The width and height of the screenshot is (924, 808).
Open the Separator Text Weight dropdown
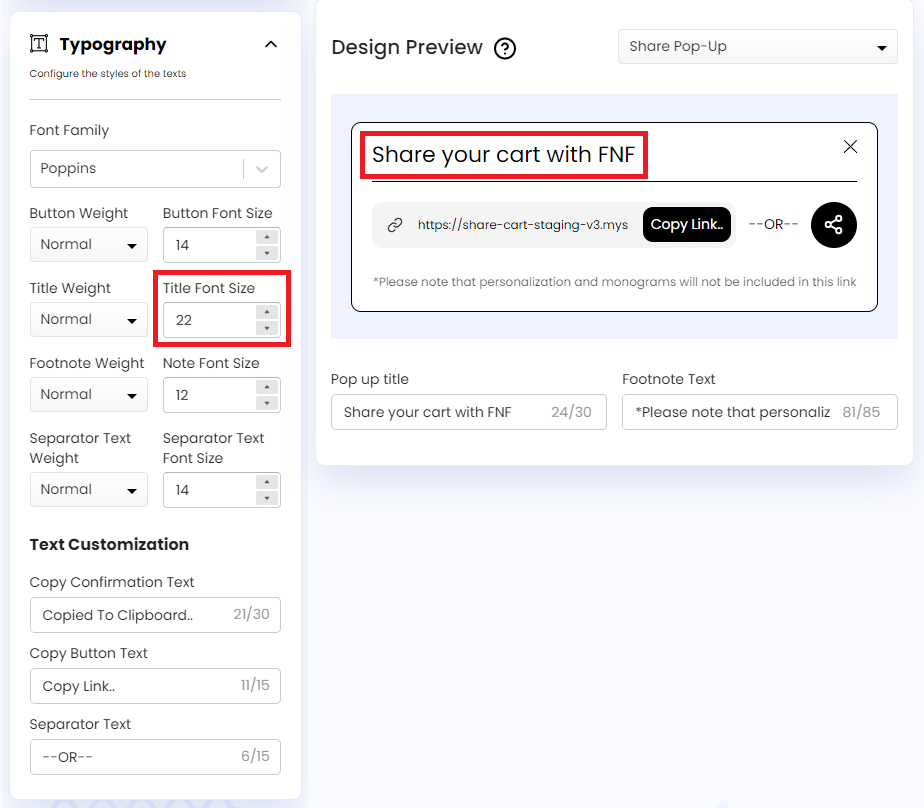(88, 489)
